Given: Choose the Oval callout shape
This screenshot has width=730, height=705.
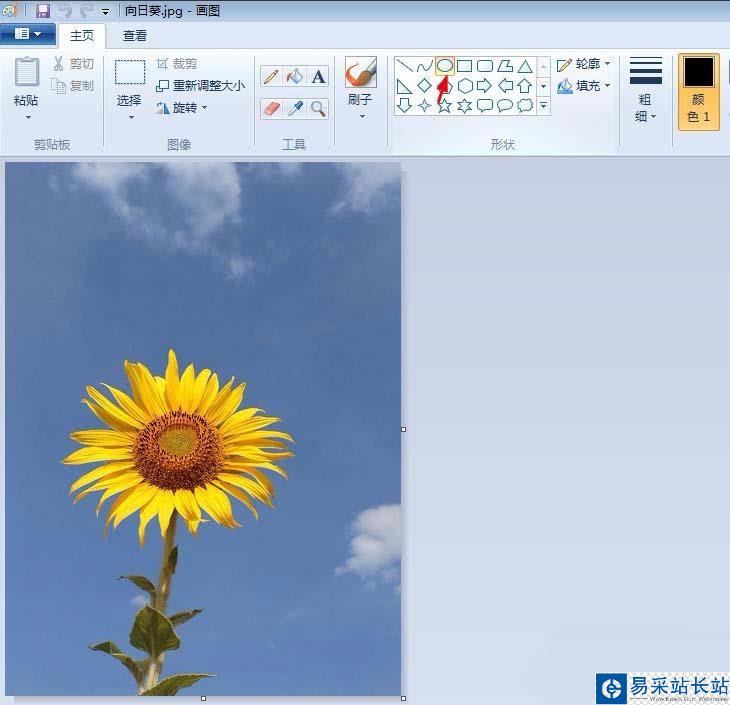Looking at the screenshot, I should point(505,106).
